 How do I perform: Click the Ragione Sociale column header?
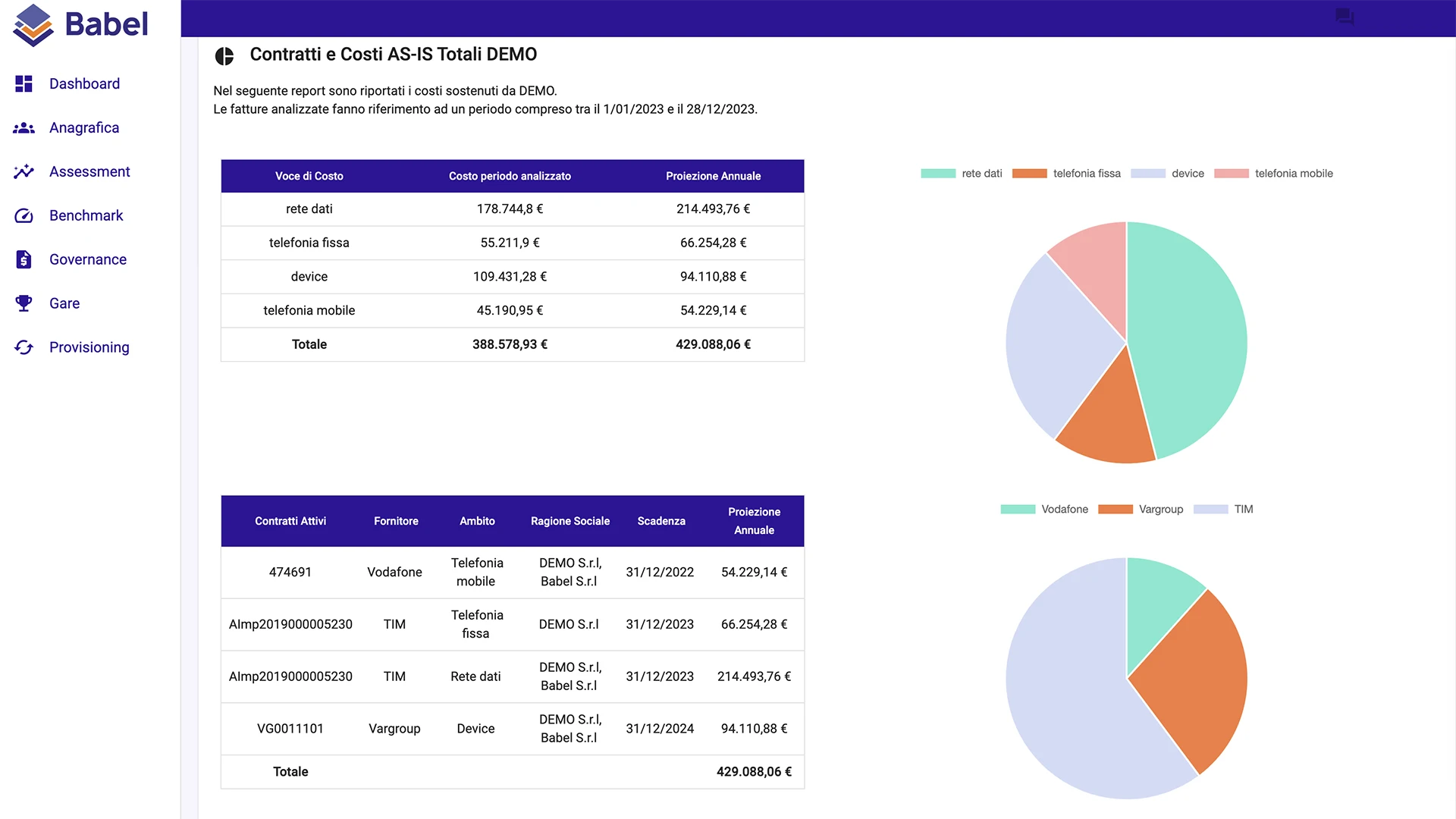click(570, 521)
